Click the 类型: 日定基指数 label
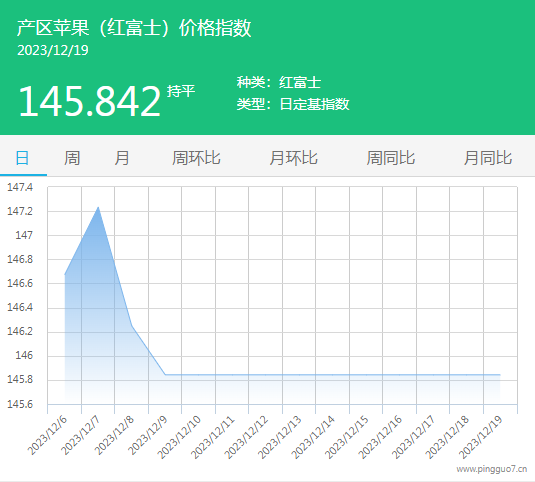This screenshot has height=482, width=535. tap(293, 104)
